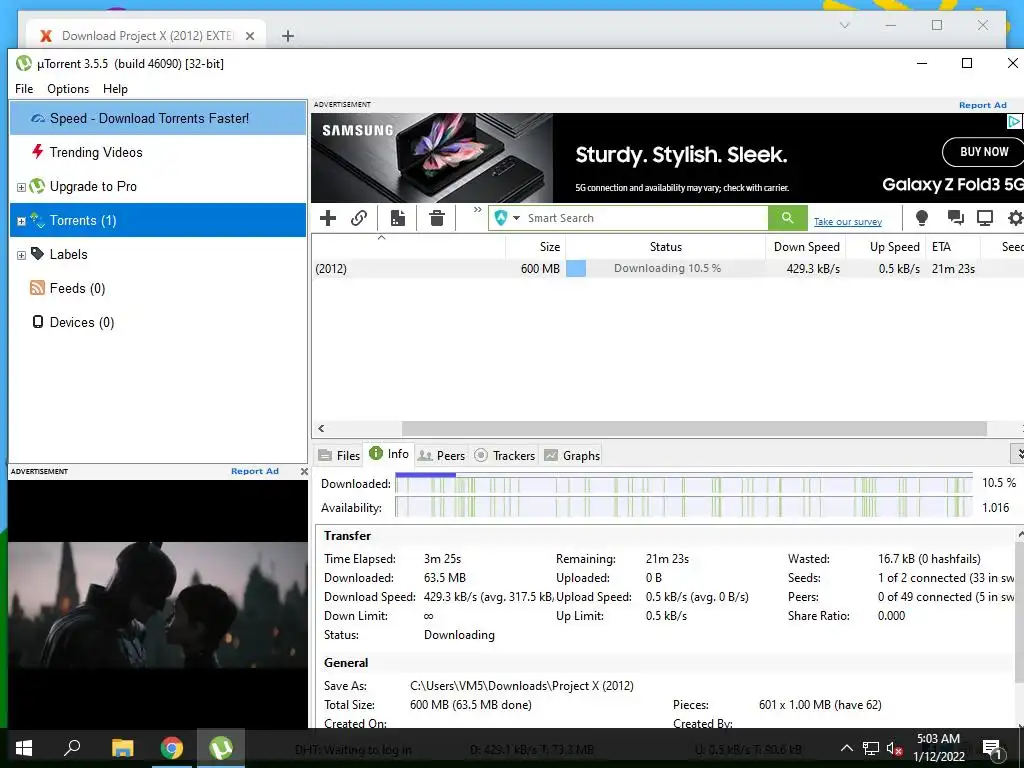
Task: Click the RSS Feeds icon in sidebar
Action: click(x=37, y=288)
